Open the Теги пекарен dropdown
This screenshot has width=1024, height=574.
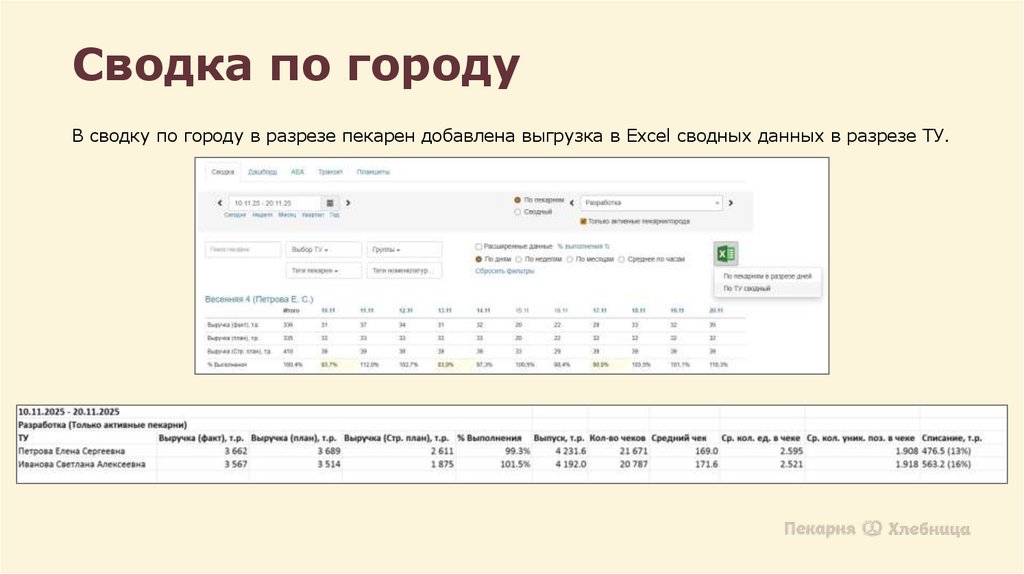tap(323, 270)
